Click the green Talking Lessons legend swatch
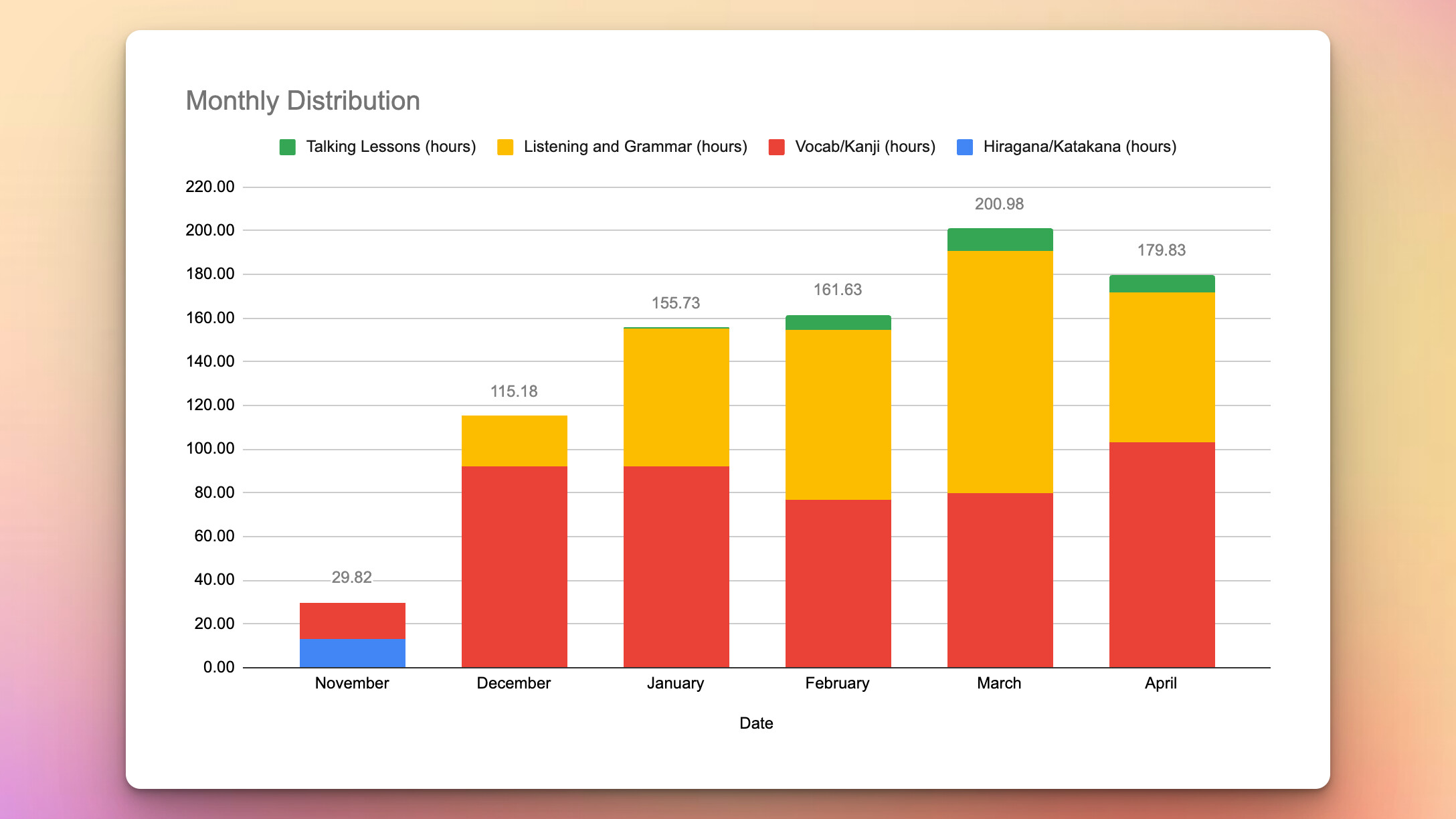This screenshot has width=1456, height=819. [288, 147]
